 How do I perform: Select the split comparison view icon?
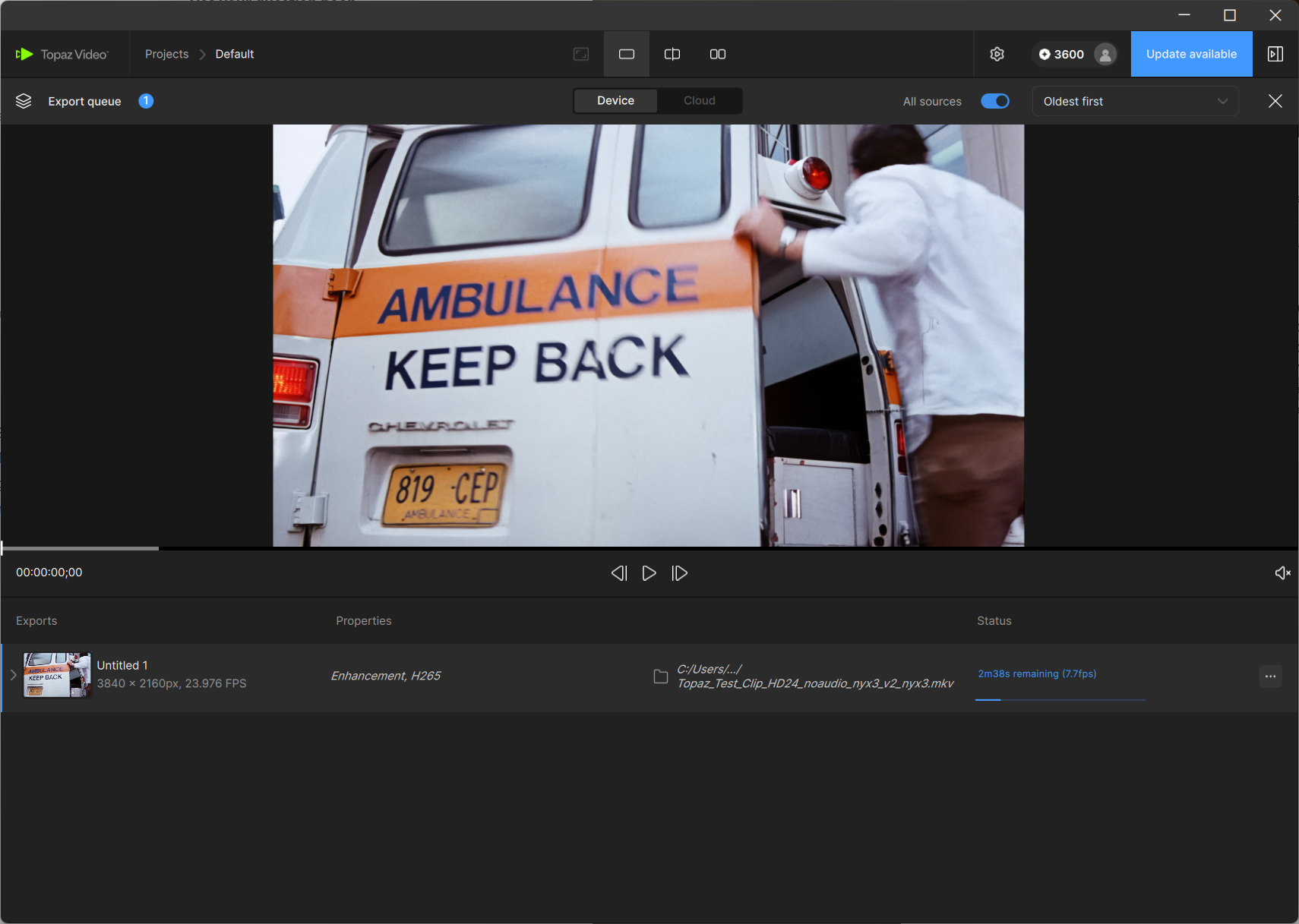[x=672, y=54]
